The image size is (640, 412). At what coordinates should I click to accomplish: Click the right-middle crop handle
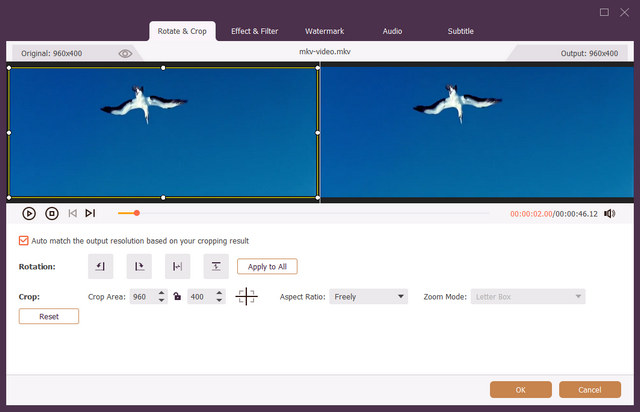click(318, 133)
